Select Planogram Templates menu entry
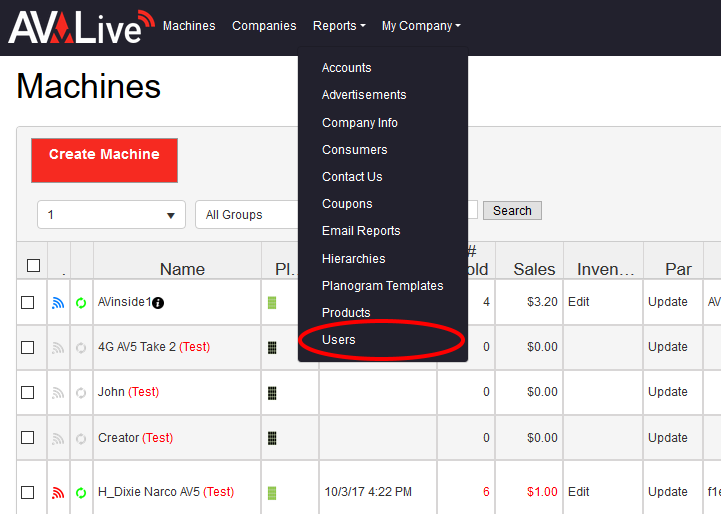 [x=383, y=286]
